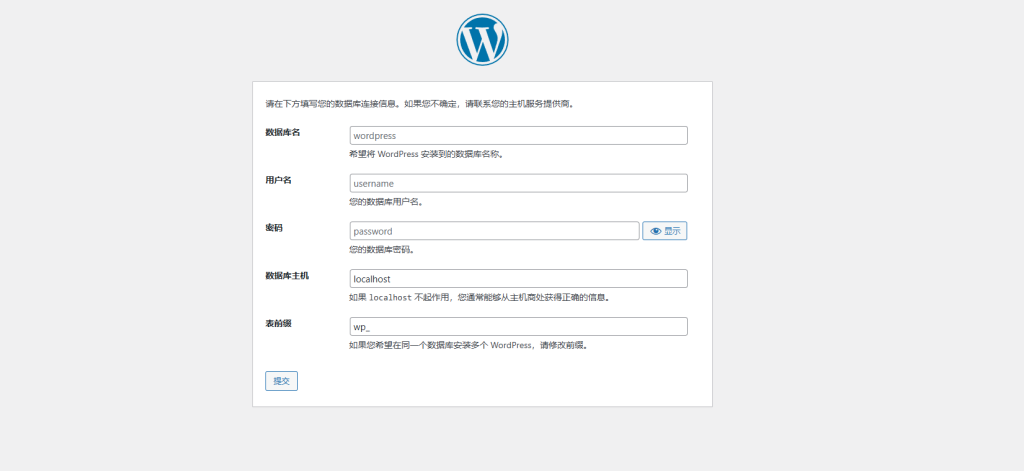1024x471 pixels.
Task: Click the 数据库主机 localhost field
Action: (519, 278)
